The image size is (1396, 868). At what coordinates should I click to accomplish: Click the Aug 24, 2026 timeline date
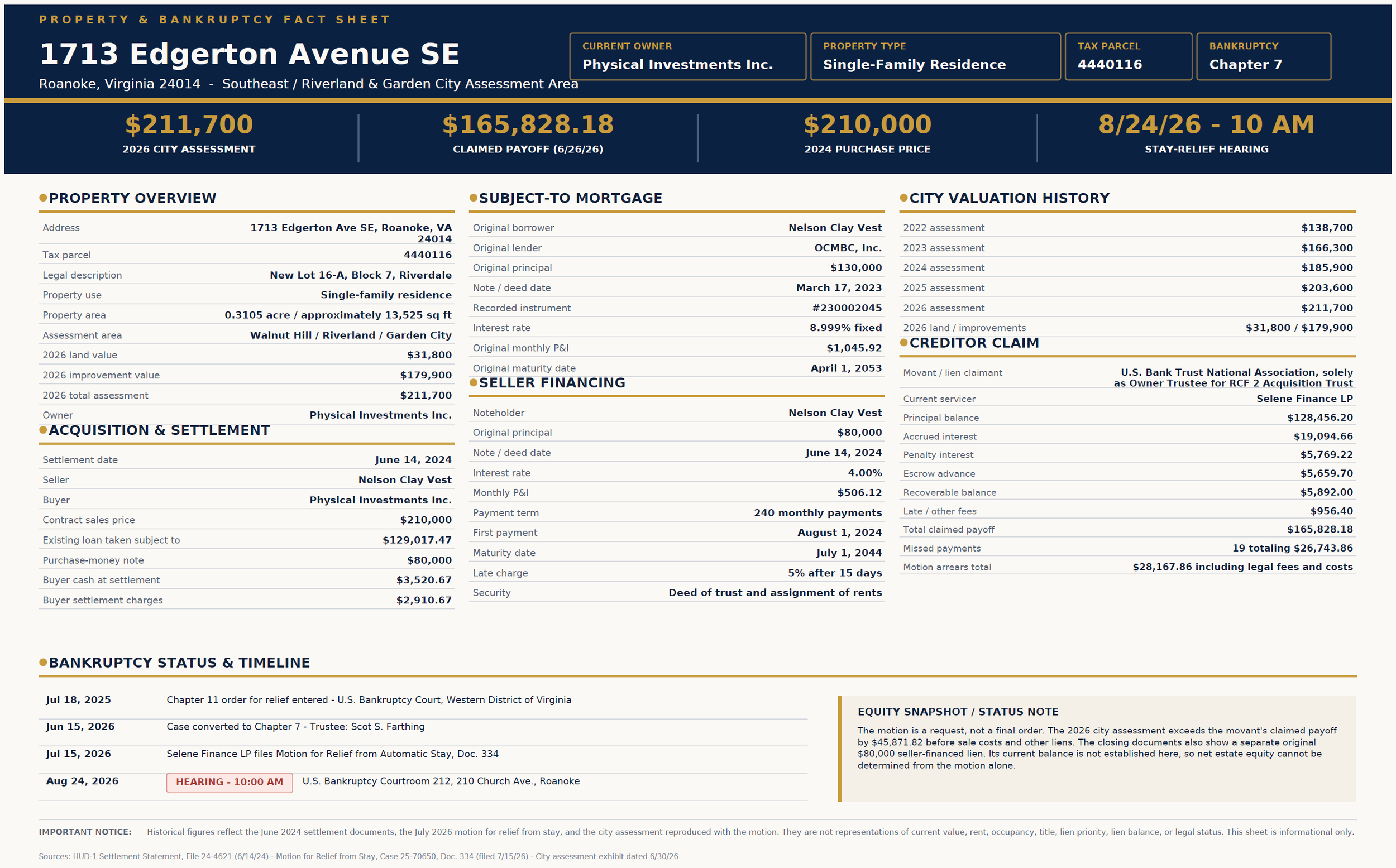pyautogui.click(x=82, y=781)
